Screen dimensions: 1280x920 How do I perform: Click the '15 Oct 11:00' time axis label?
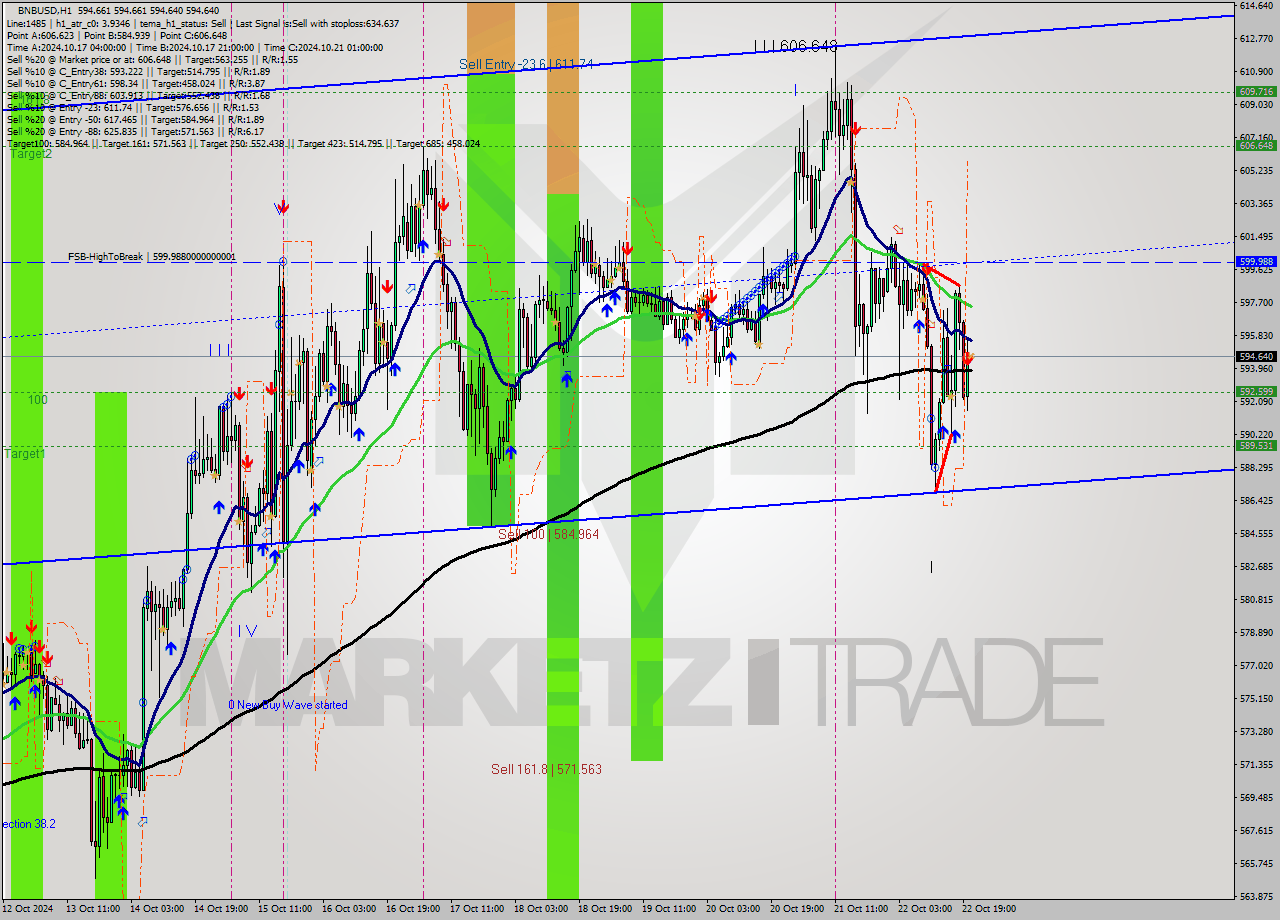click(x=285, y=909)
